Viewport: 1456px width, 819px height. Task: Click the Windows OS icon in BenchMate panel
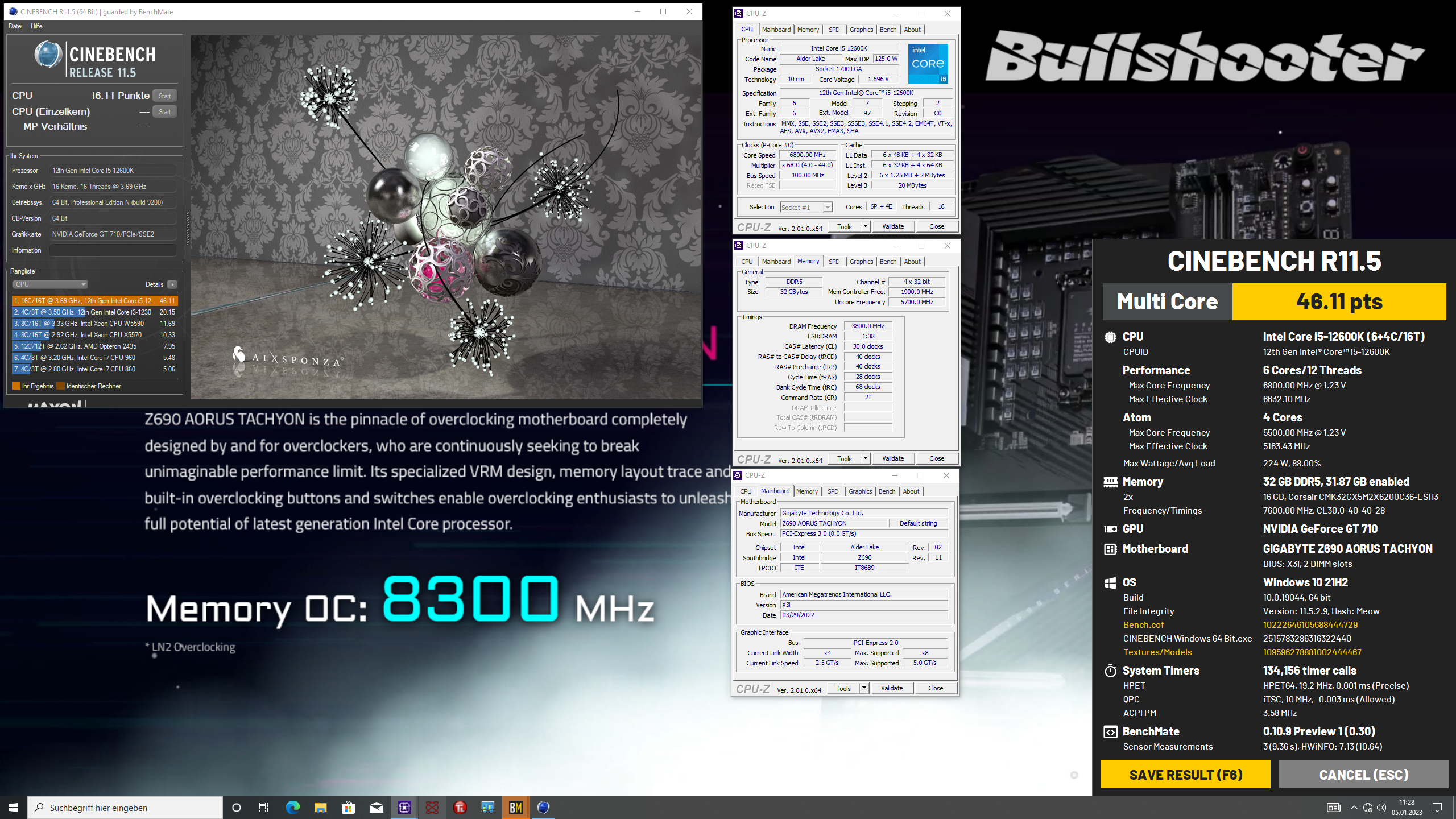click(1110, 583)
